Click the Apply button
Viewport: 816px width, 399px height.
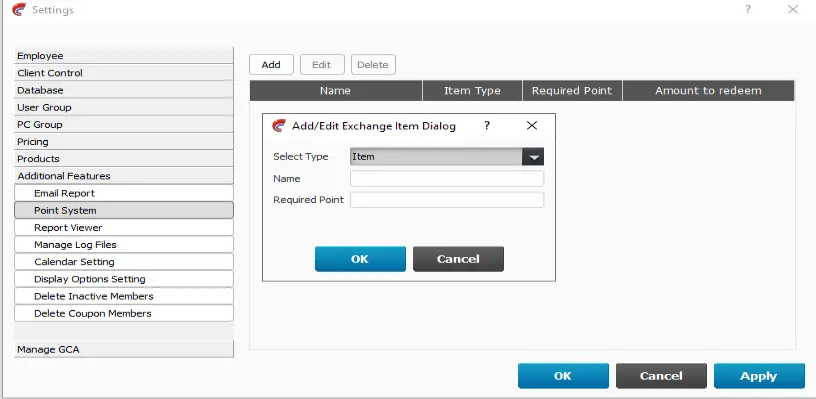coord(759,376)
